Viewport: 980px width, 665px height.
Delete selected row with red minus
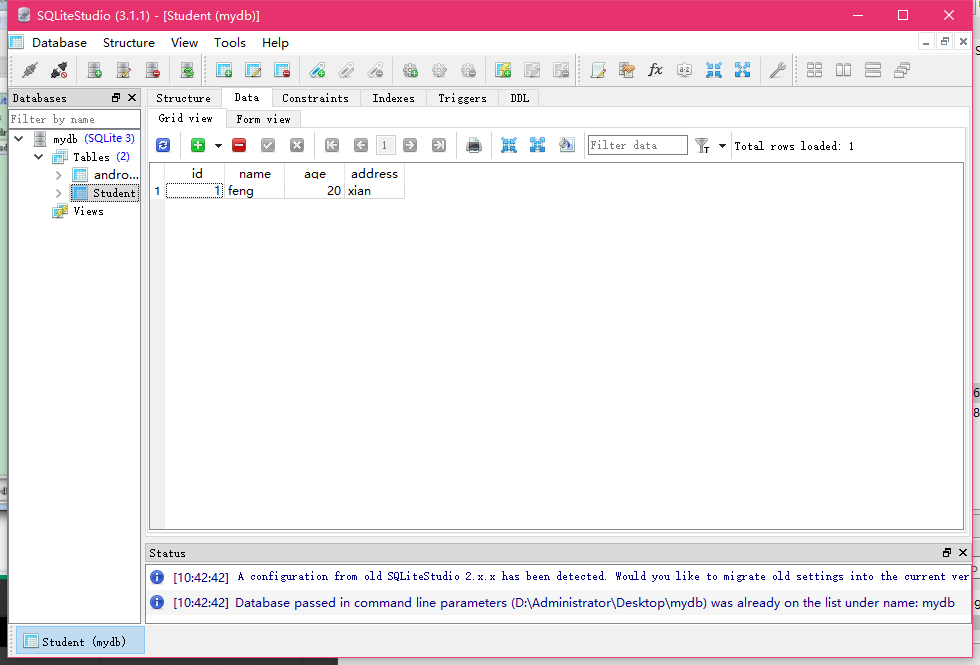[x=239, y=145]
